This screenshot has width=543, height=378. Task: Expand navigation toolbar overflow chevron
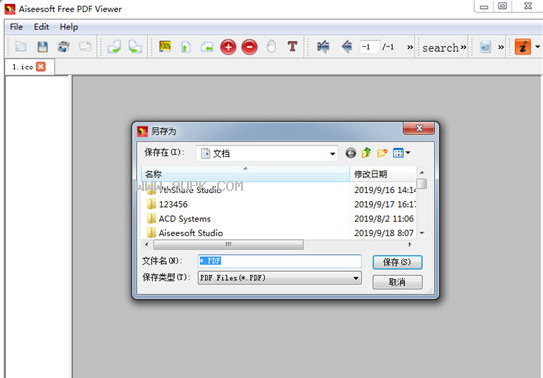[x=410, y=47]
